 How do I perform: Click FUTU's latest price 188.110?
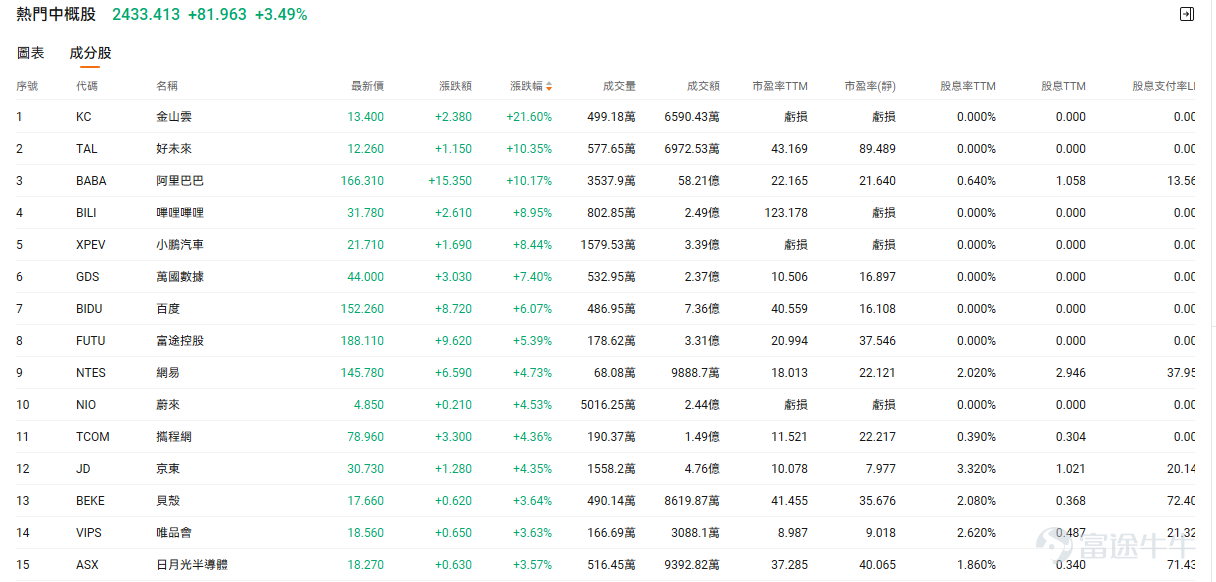[362, 341]
